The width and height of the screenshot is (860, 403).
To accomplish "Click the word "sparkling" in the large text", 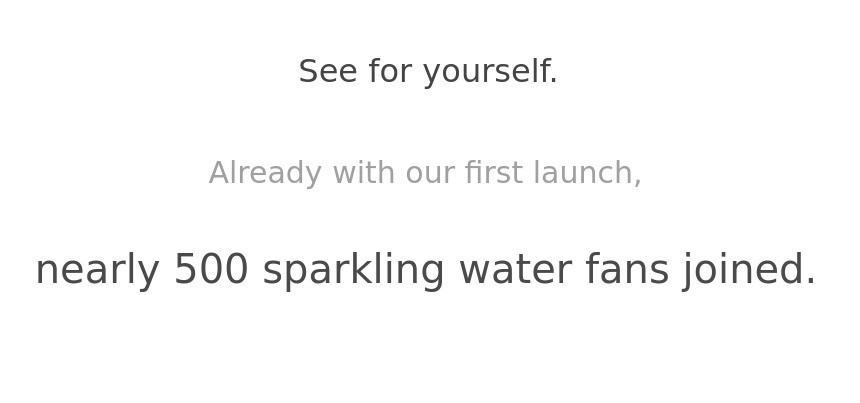I will click(x=353, y=271).
